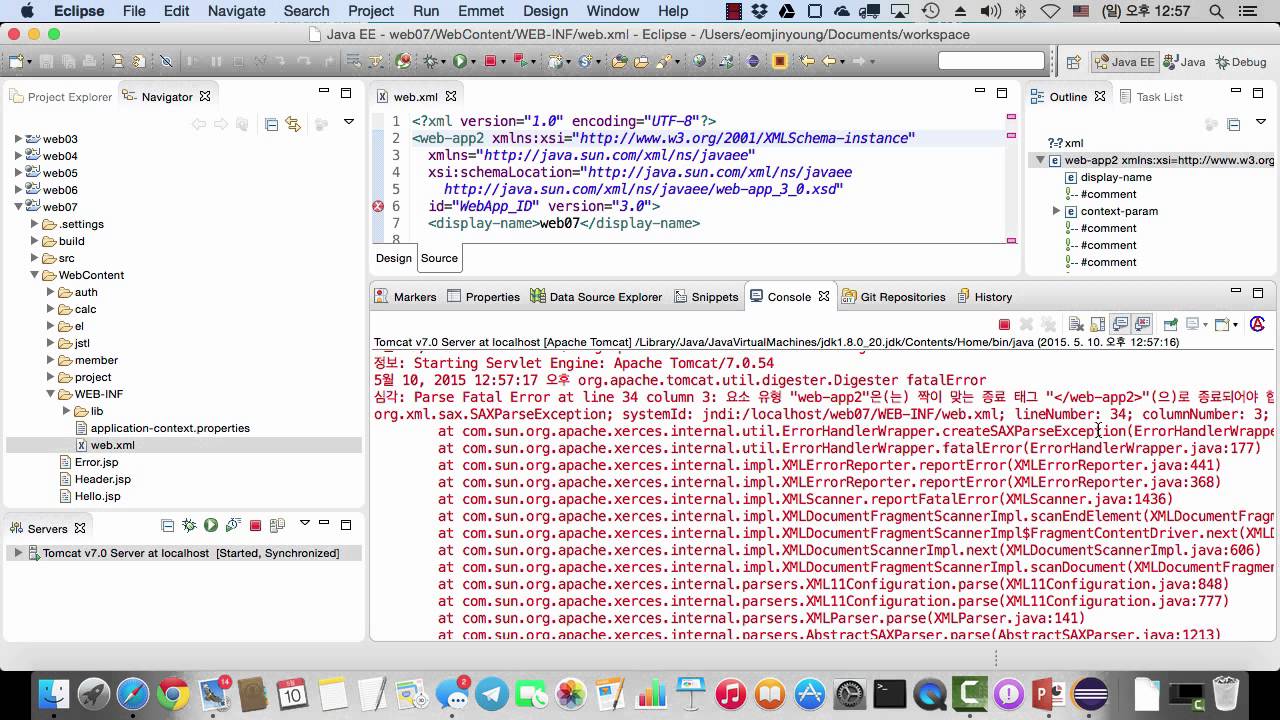Open Google Chrome from the Dock
Image resolution: width=1280 pixels, height=720 pixels.
(x=173, y=693)
